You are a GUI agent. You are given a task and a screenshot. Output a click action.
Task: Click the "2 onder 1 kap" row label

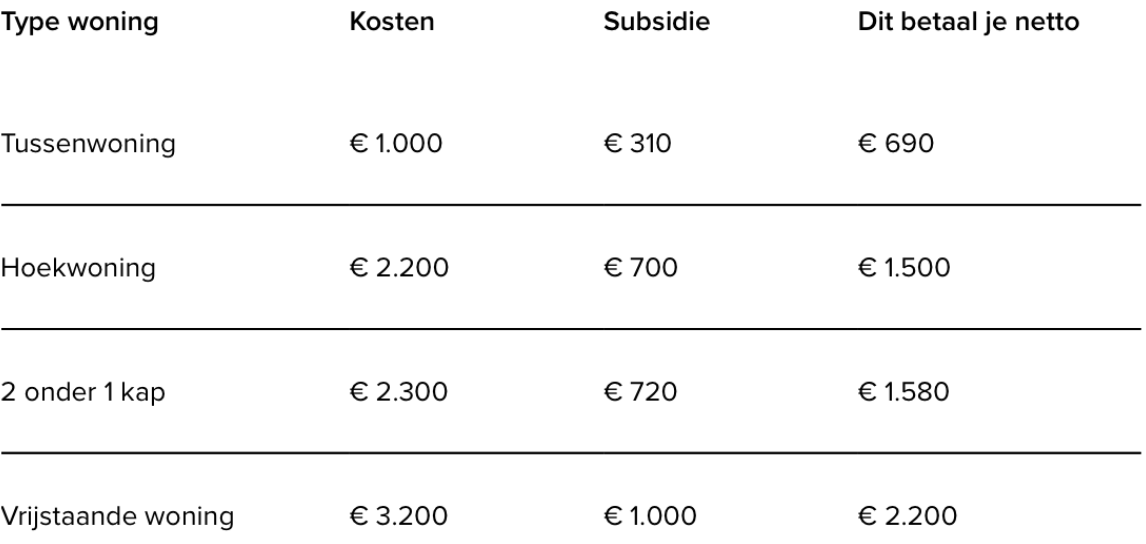pyautogui.click(x=83, y=392)
